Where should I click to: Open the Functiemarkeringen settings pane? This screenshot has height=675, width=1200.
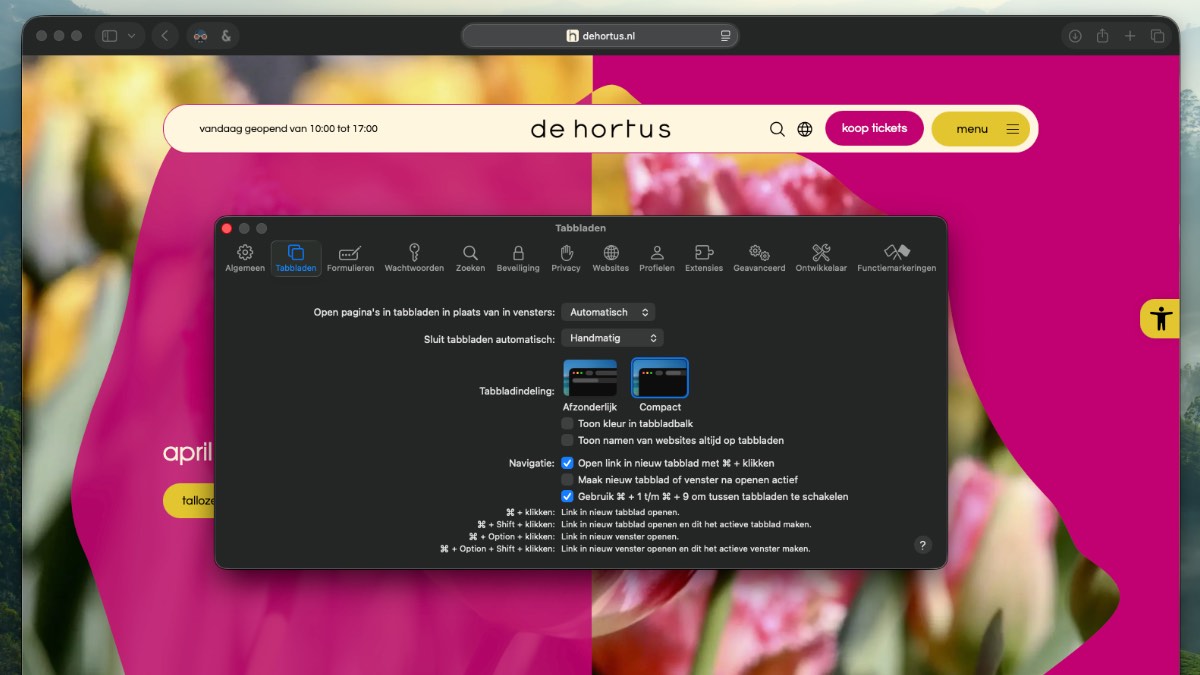click(x=896, y=258)
